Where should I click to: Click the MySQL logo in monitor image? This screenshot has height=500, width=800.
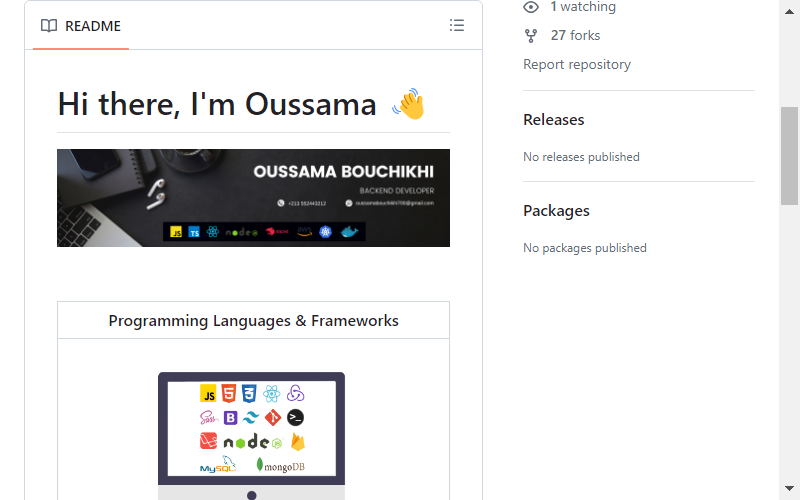pyautogui.click(x=218, y=464)
